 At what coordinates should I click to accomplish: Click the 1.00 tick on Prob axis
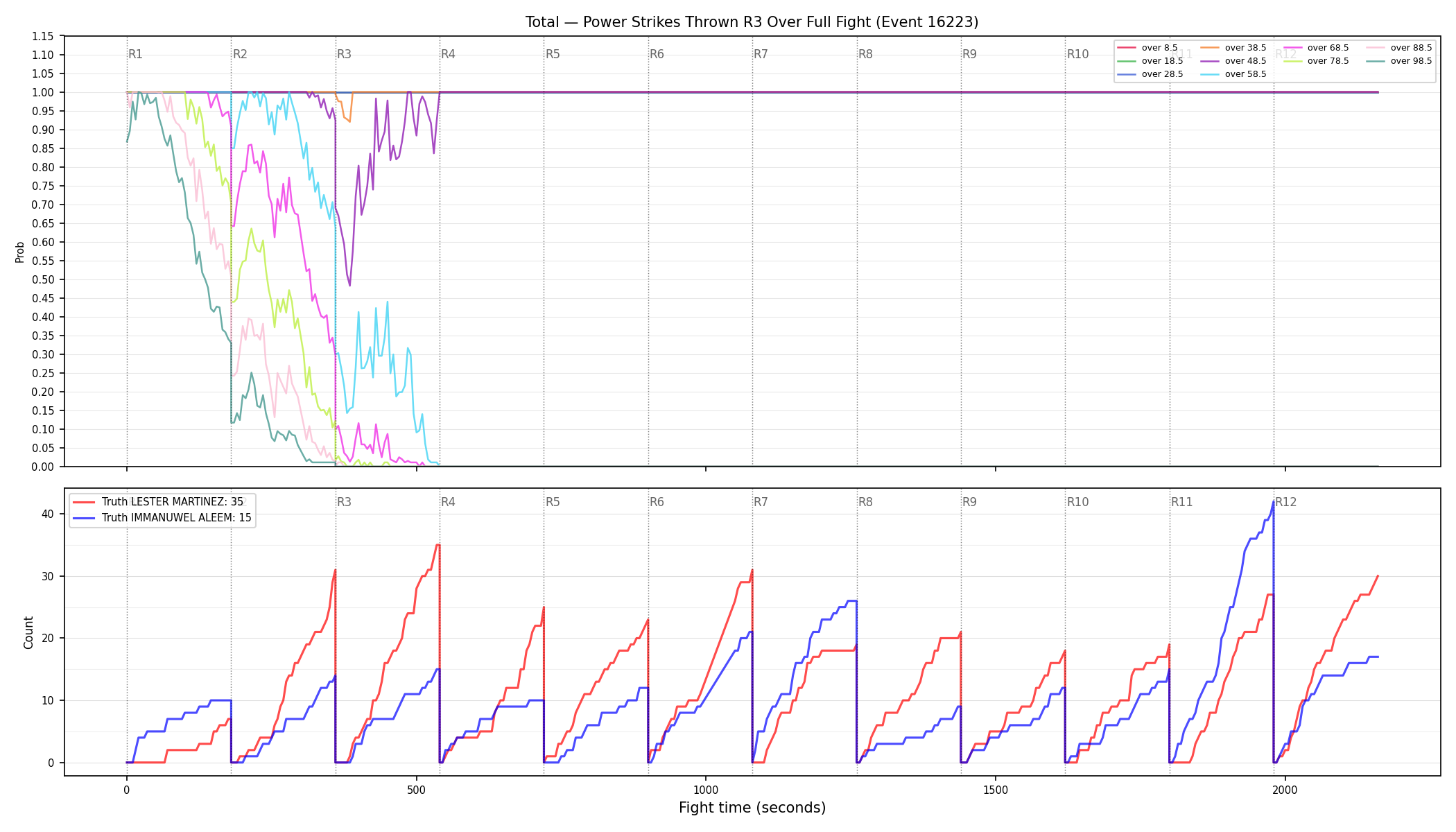(x=43, y=92)
